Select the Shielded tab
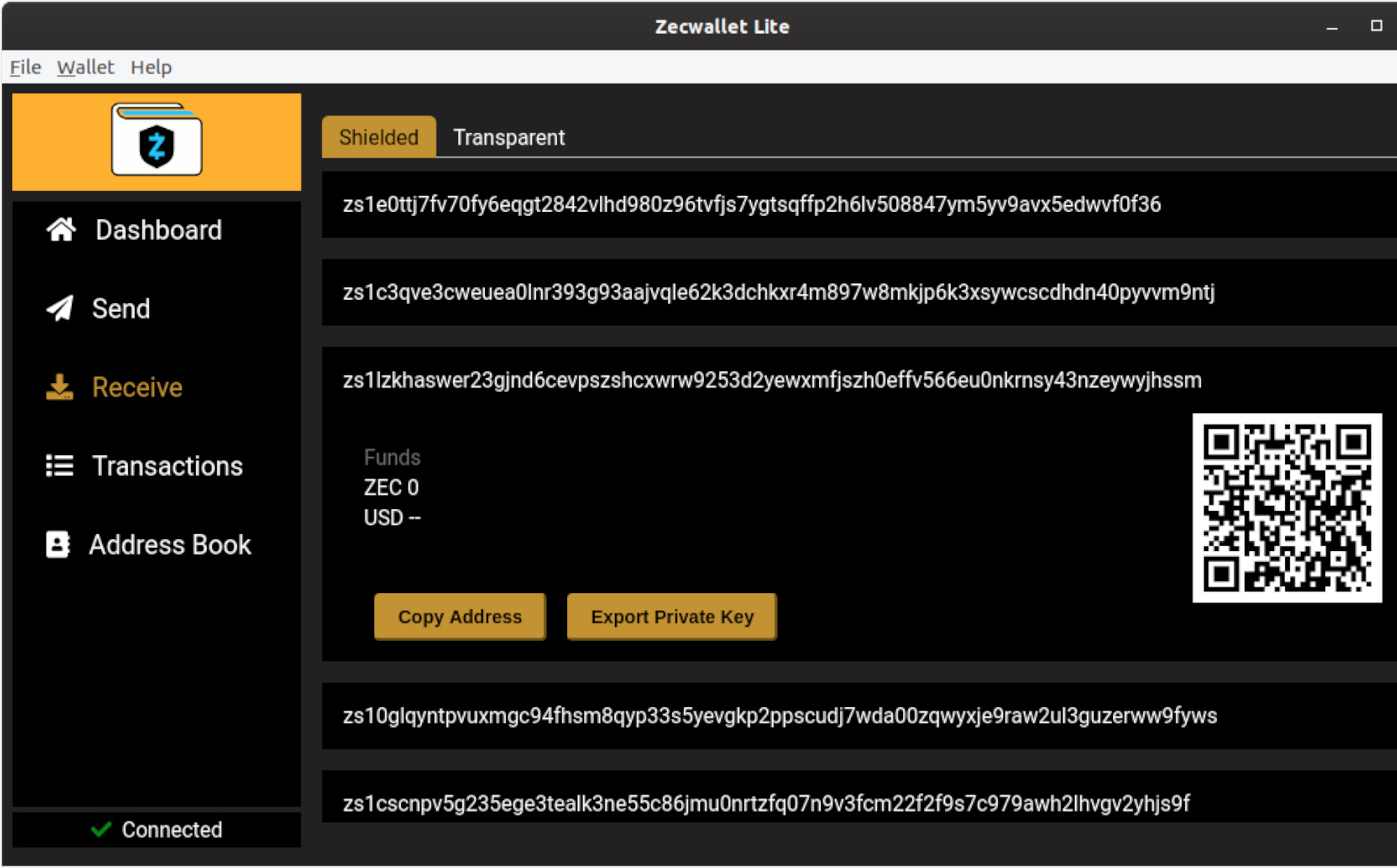Image resolution: width=1397 pixels, height=868 pixels. pos(379,137)
